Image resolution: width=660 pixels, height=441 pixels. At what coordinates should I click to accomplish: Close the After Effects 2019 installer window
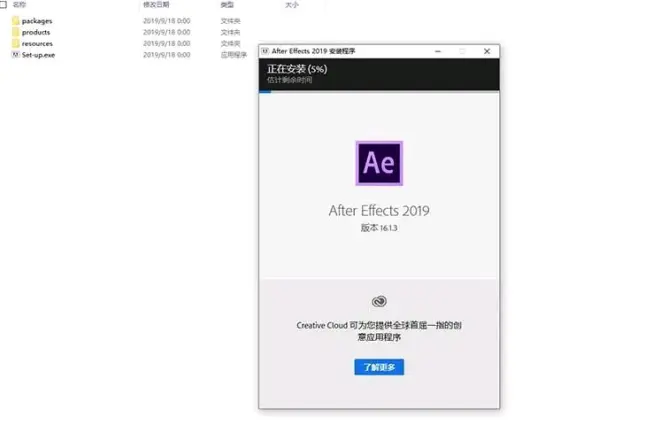(x=487, y=51)
